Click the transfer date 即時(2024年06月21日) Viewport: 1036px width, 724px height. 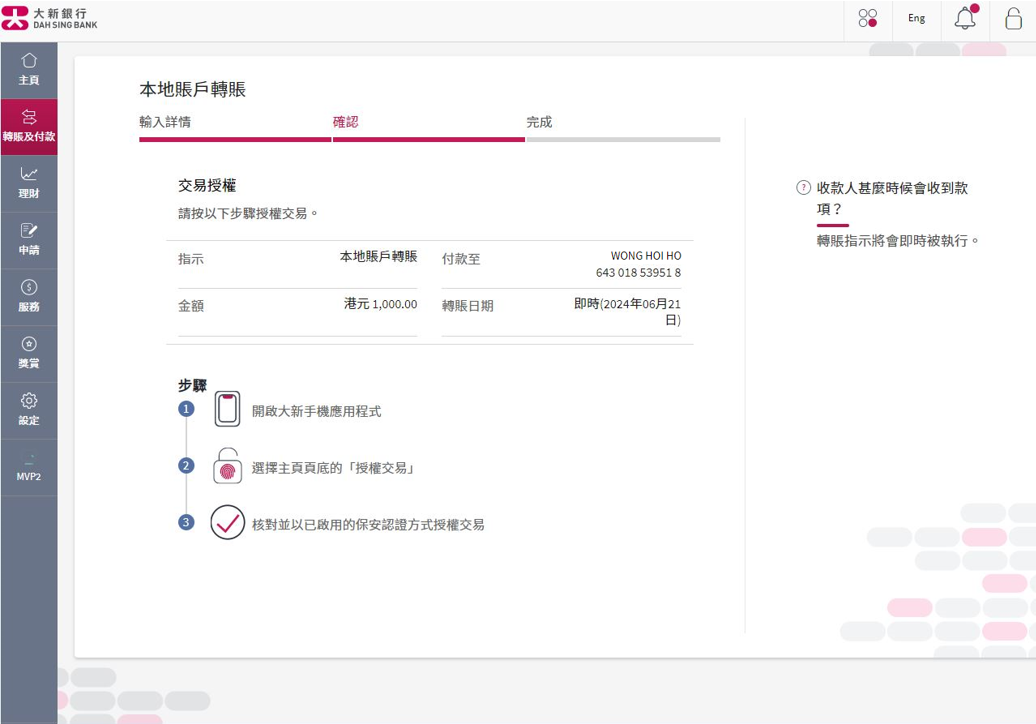click(627, 312)
